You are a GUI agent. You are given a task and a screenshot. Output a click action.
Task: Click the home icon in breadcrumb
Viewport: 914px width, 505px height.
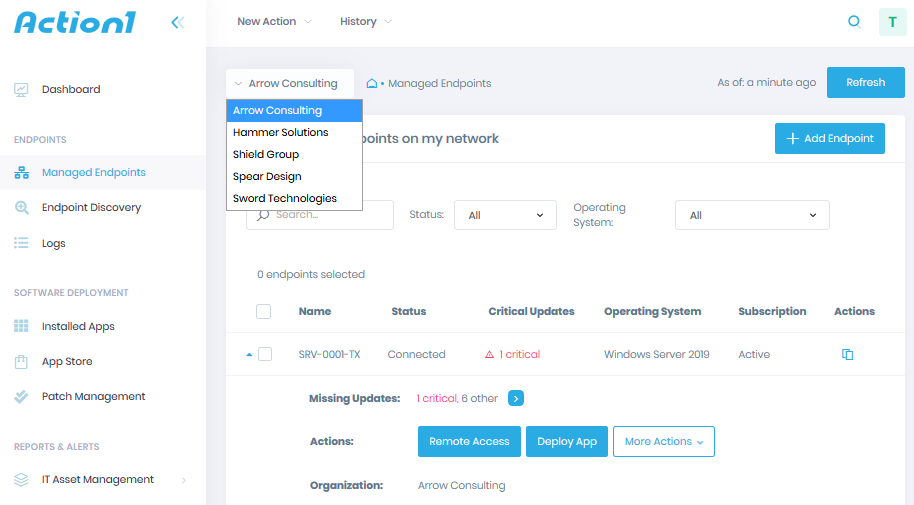tap(371, 83)
